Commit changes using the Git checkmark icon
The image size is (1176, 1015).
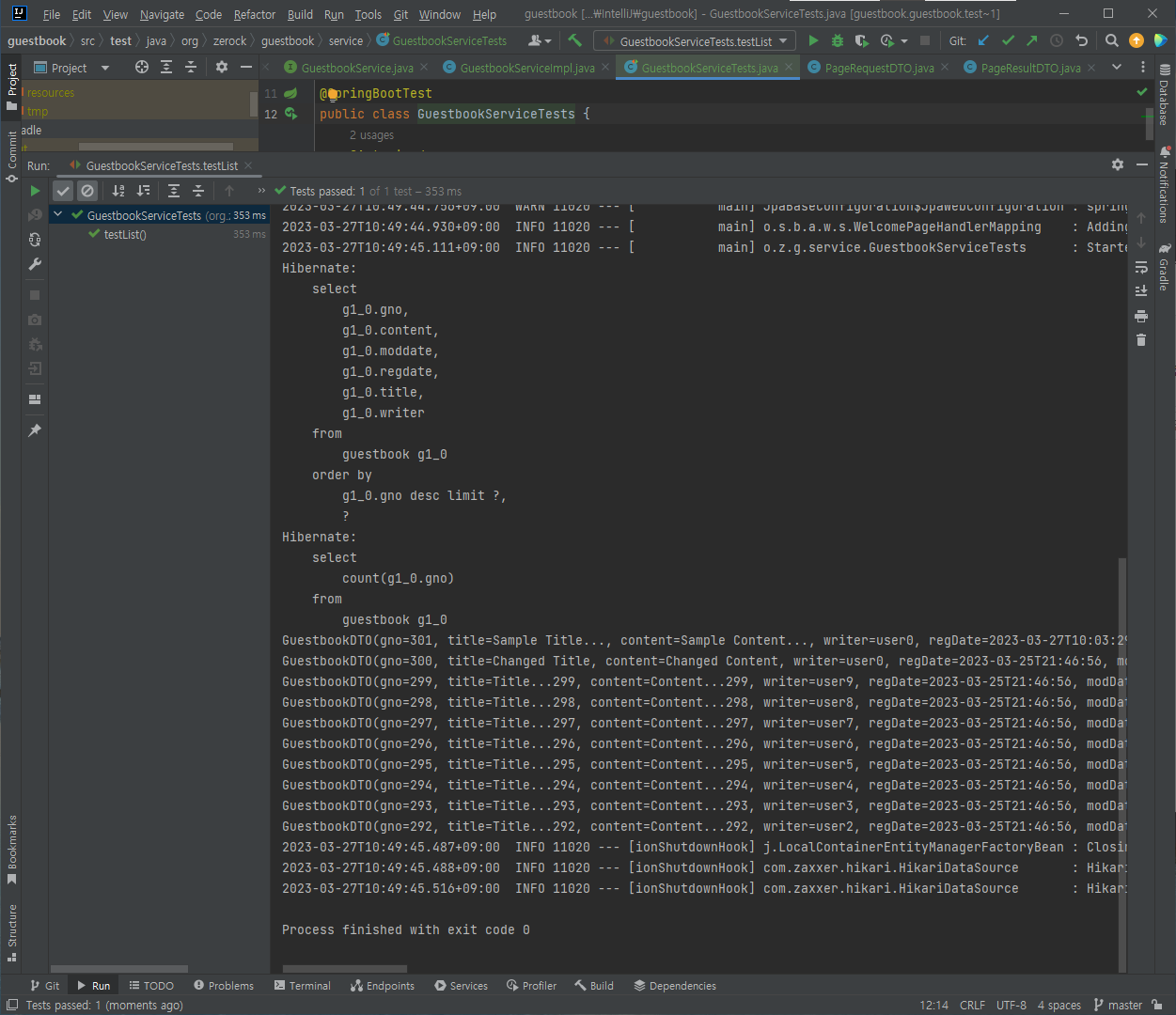click(x=1008, y=40)
